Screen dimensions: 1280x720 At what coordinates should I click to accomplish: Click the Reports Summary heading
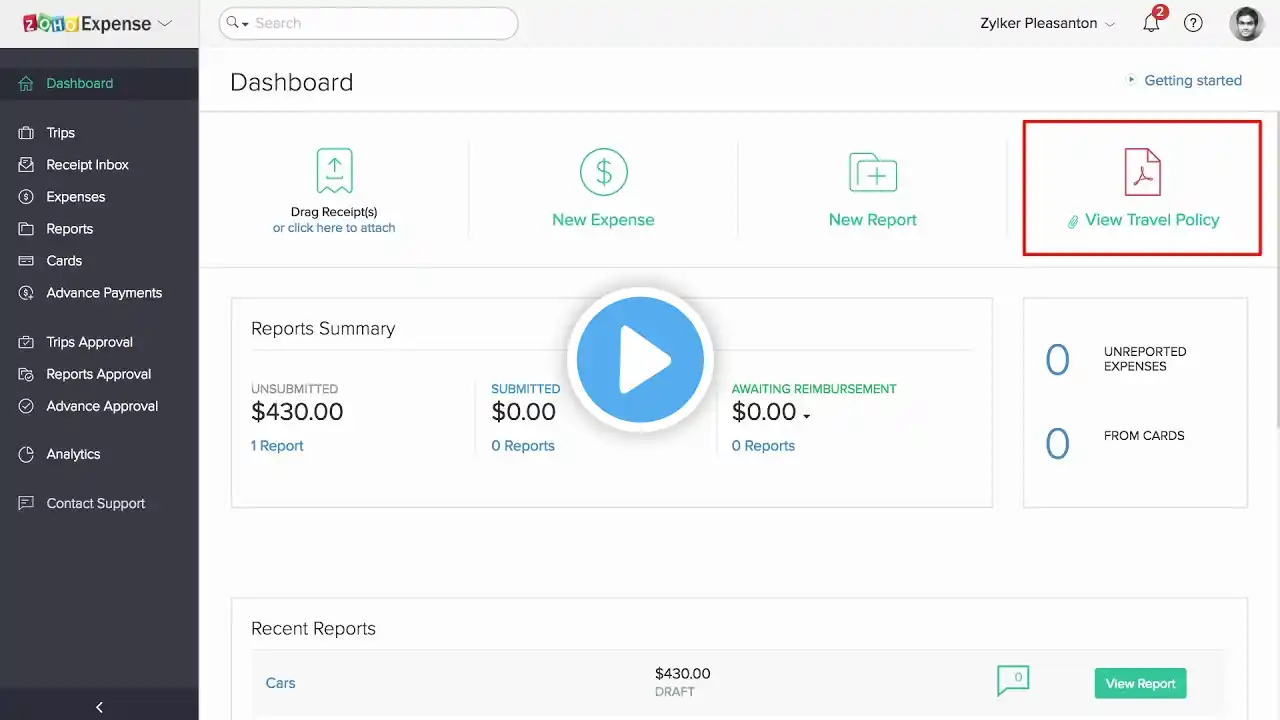pos(323,329)
